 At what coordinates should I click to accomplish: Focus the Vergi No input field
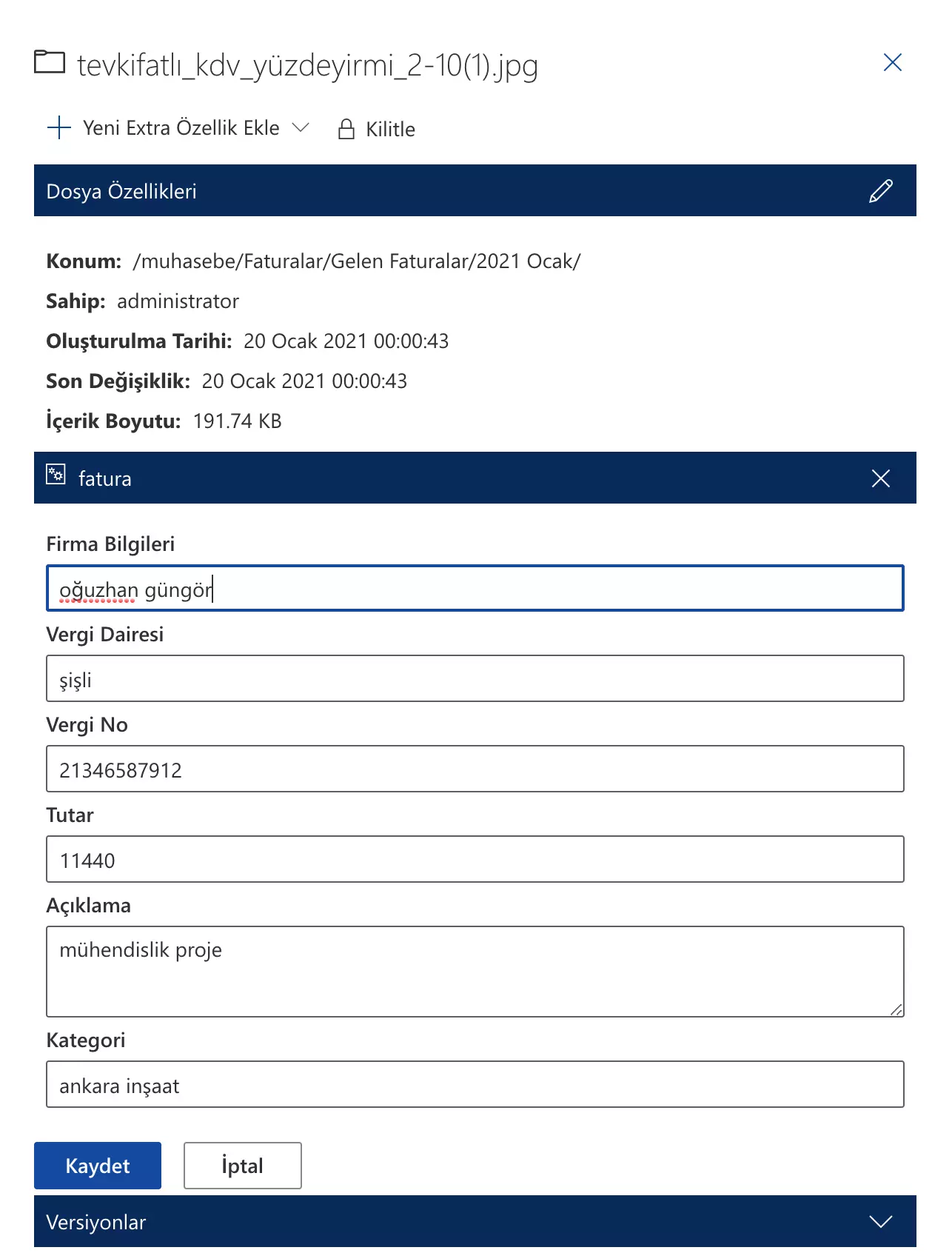tap(475, 769)
